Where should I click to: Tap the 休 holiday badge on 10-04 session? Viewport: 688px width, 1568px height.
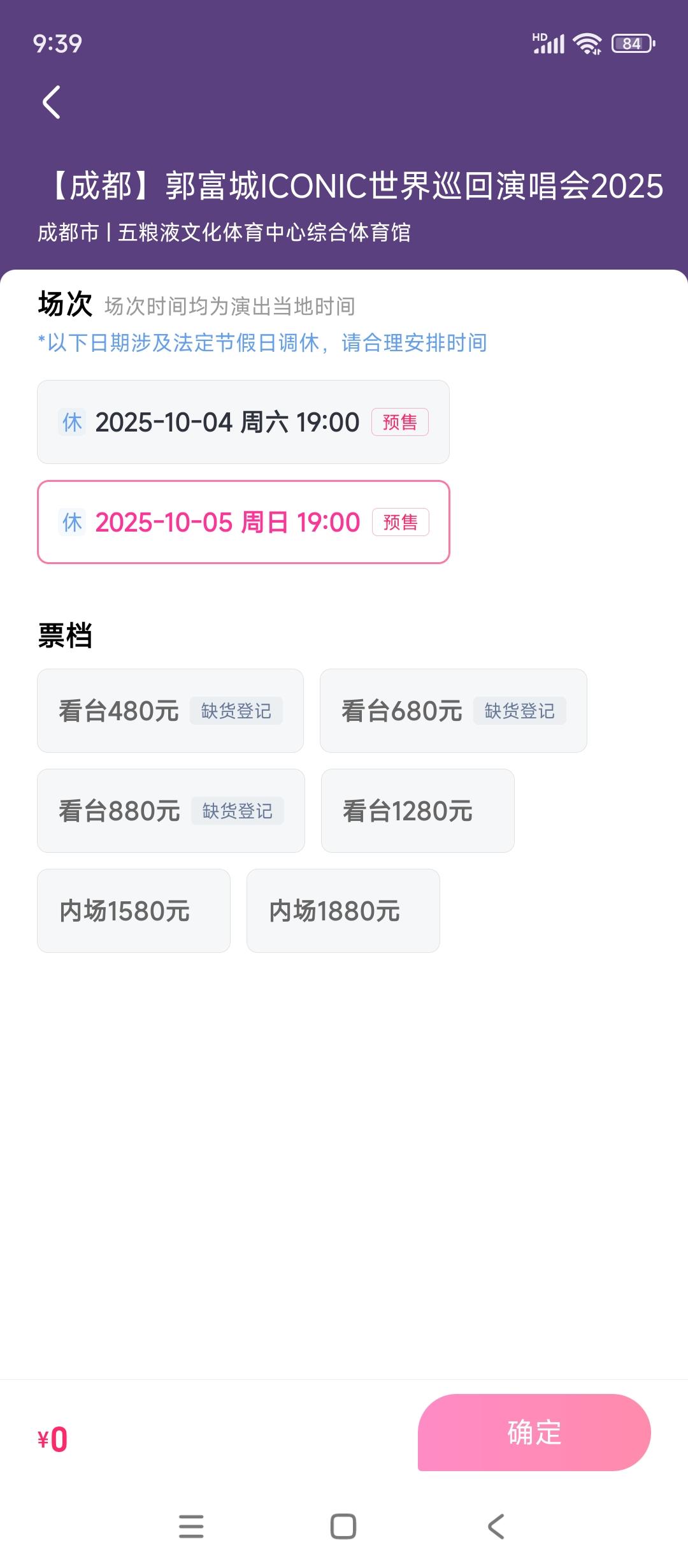[x=72, y=422]
